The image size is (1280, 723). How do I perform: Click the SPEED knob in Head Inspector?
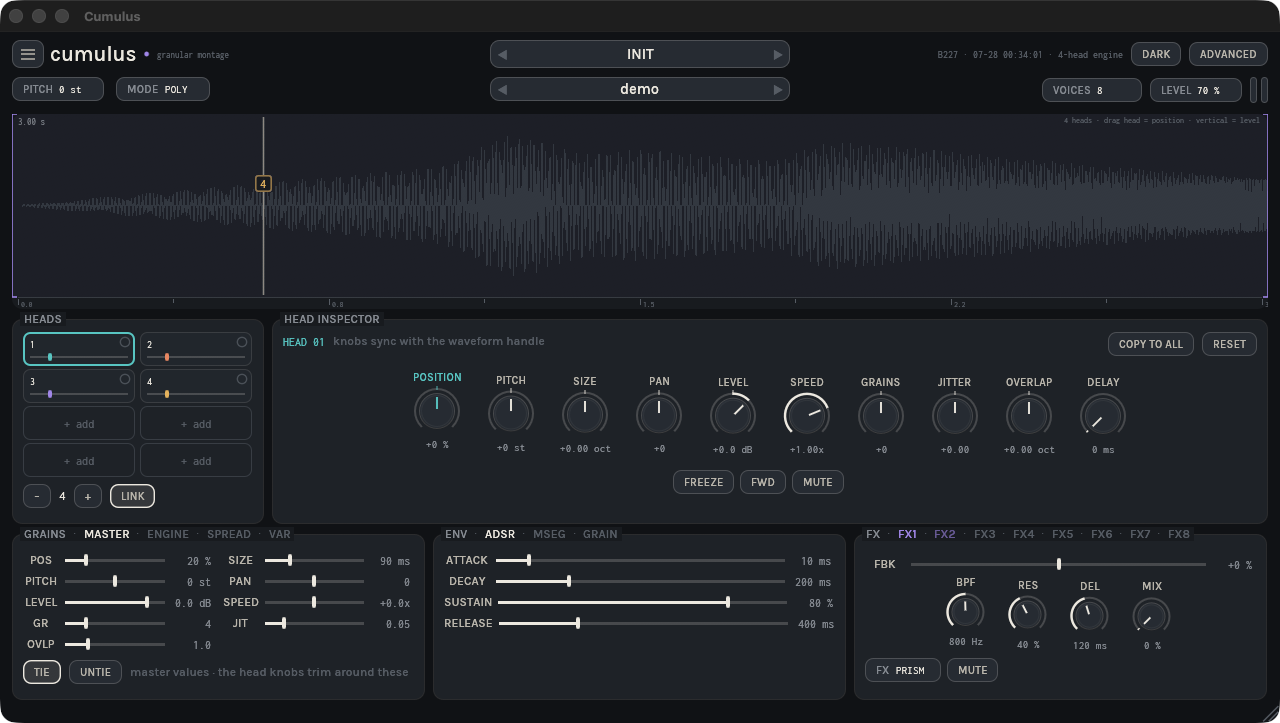[x=807, y=414]
